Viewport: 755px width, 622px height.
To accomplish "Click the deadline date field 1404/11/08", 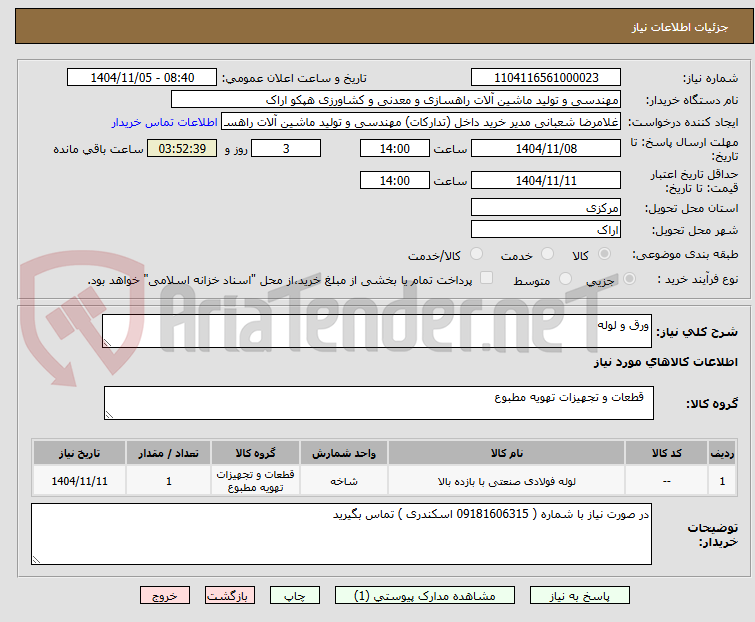I will (x=546, y=148).
